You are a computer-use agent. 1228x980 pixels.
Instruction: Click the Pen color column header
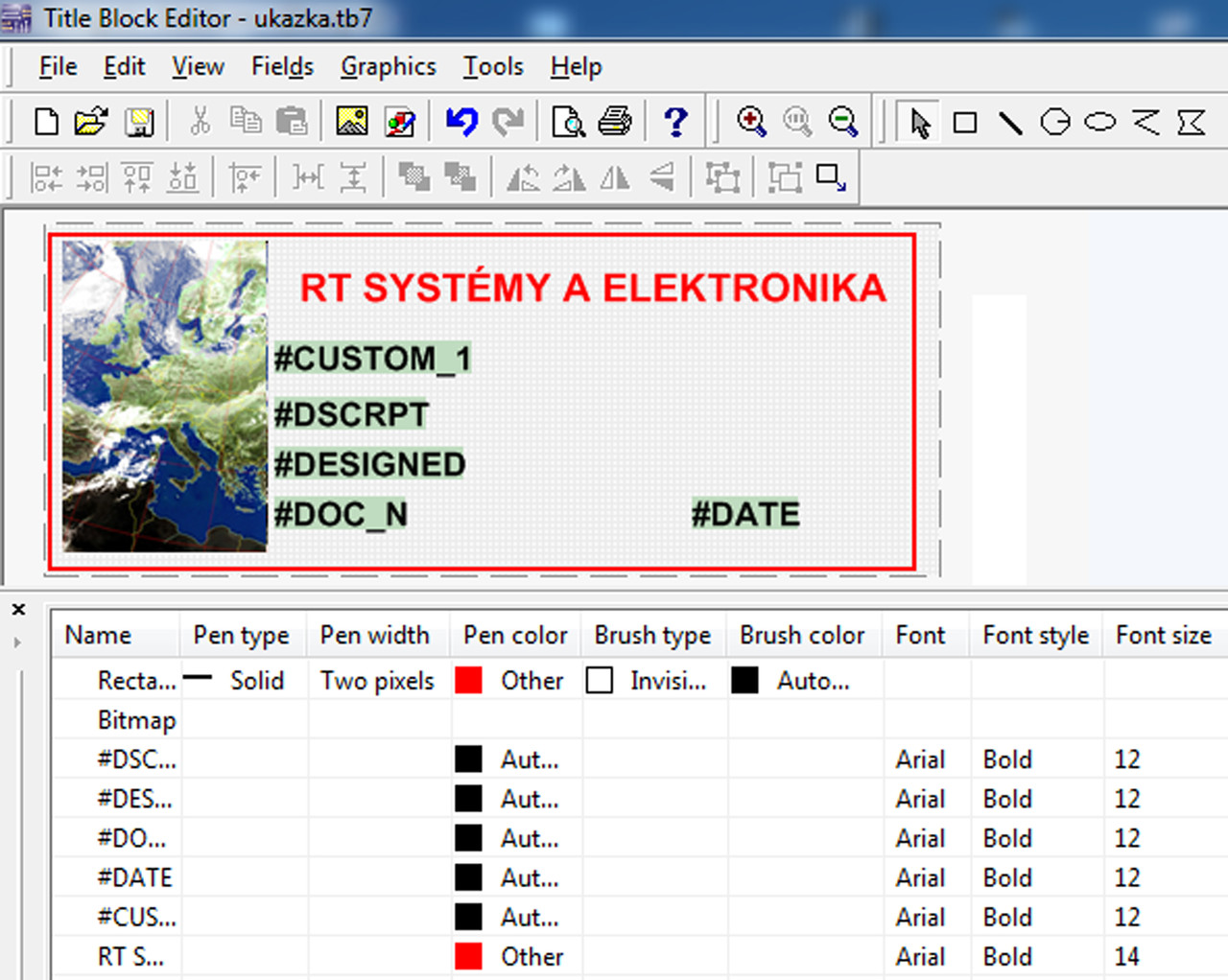coord(516,635)
